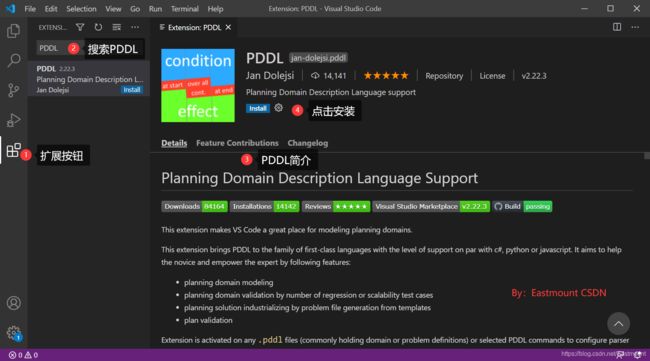Image resolution: width=650 pixels, height=361 pixels.
Task: Open extensions panel more actions menu
Action: (x=135, y=27)
